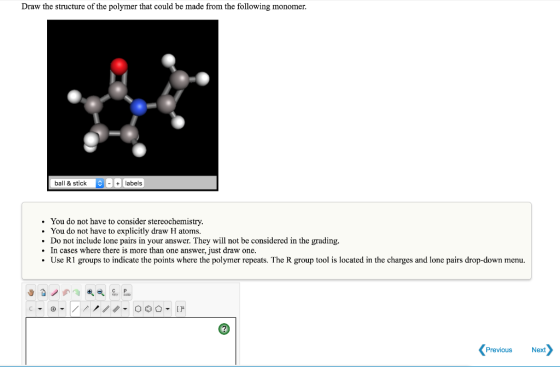Click the green redo arrow icon
Screen dimensions: 560x367
click(x=76, y=292)
